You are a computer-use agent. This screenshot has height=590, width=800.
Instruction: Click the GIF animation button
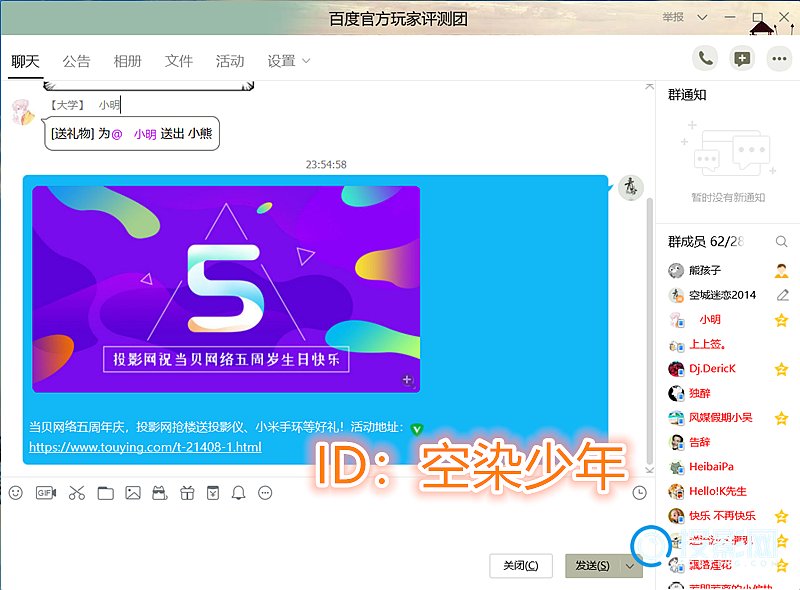[x=45, y=493]
